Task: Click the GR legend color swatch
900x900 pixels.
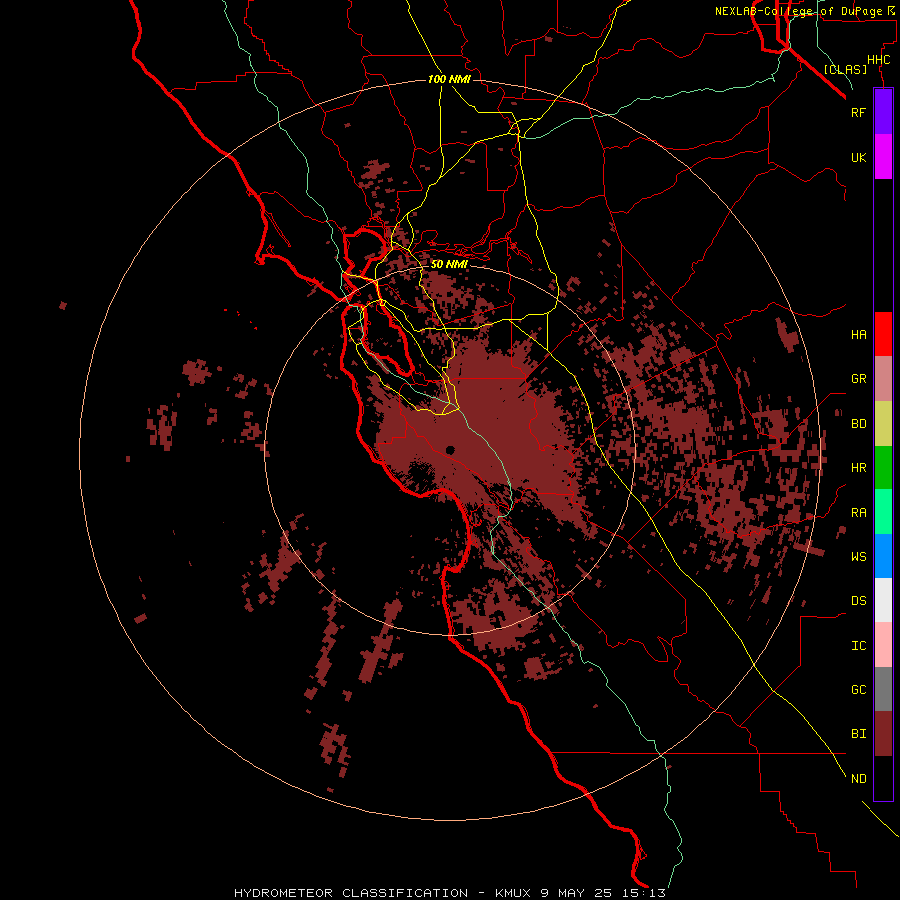Action: pos(883,379)
